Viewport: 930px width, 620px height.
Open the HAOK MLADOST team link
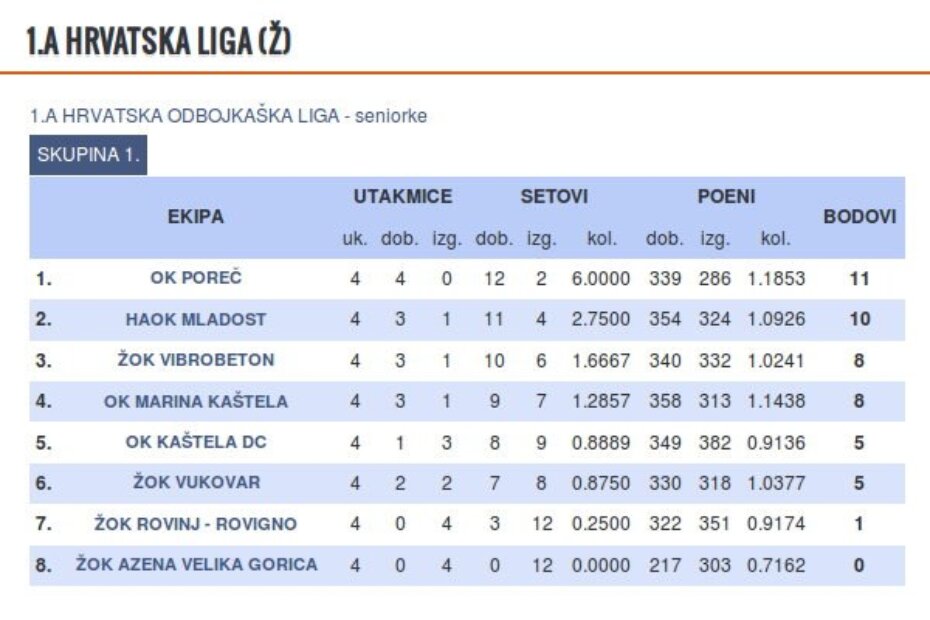(196, 320)
